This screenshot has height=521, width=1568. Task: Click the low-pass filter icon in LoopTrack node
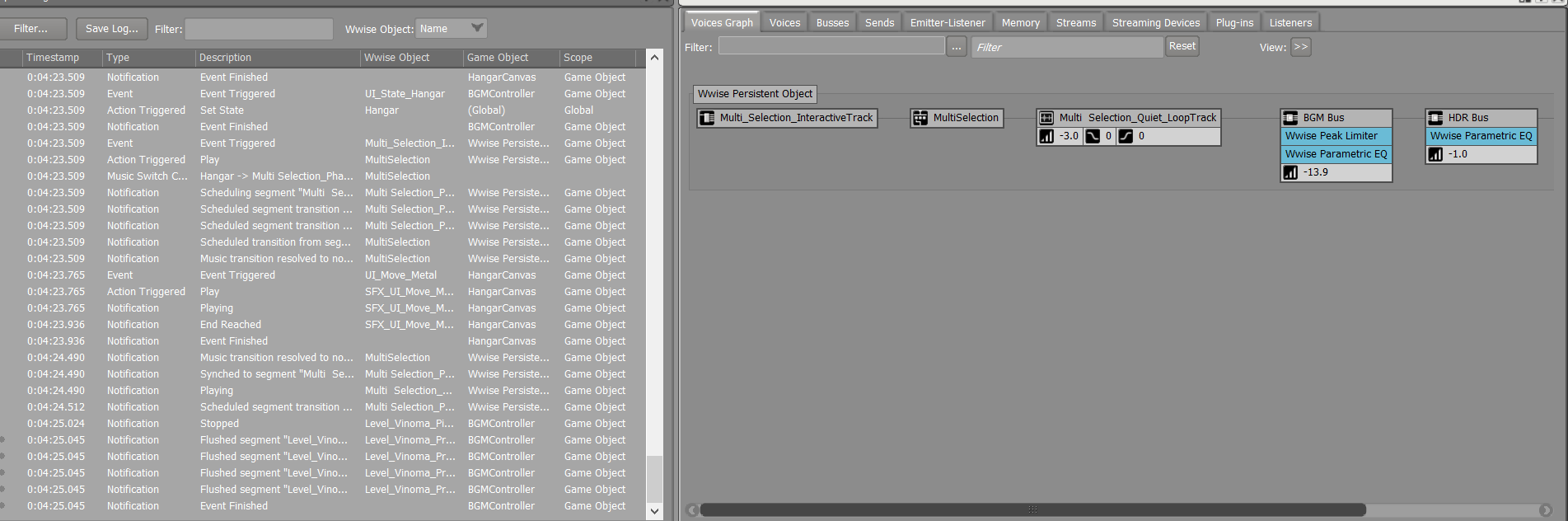1093,136
